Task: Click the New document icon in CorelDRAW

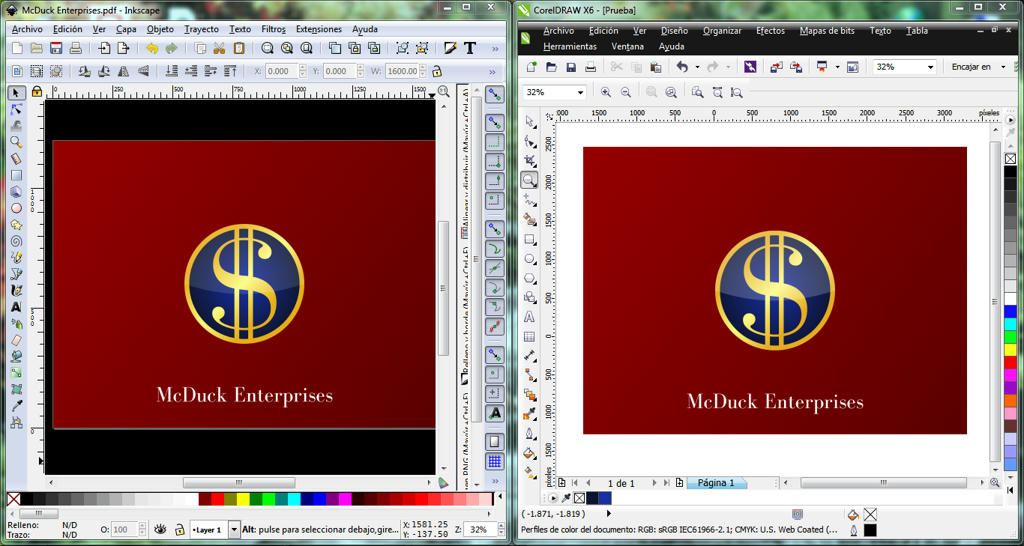Action: (532, 67)
